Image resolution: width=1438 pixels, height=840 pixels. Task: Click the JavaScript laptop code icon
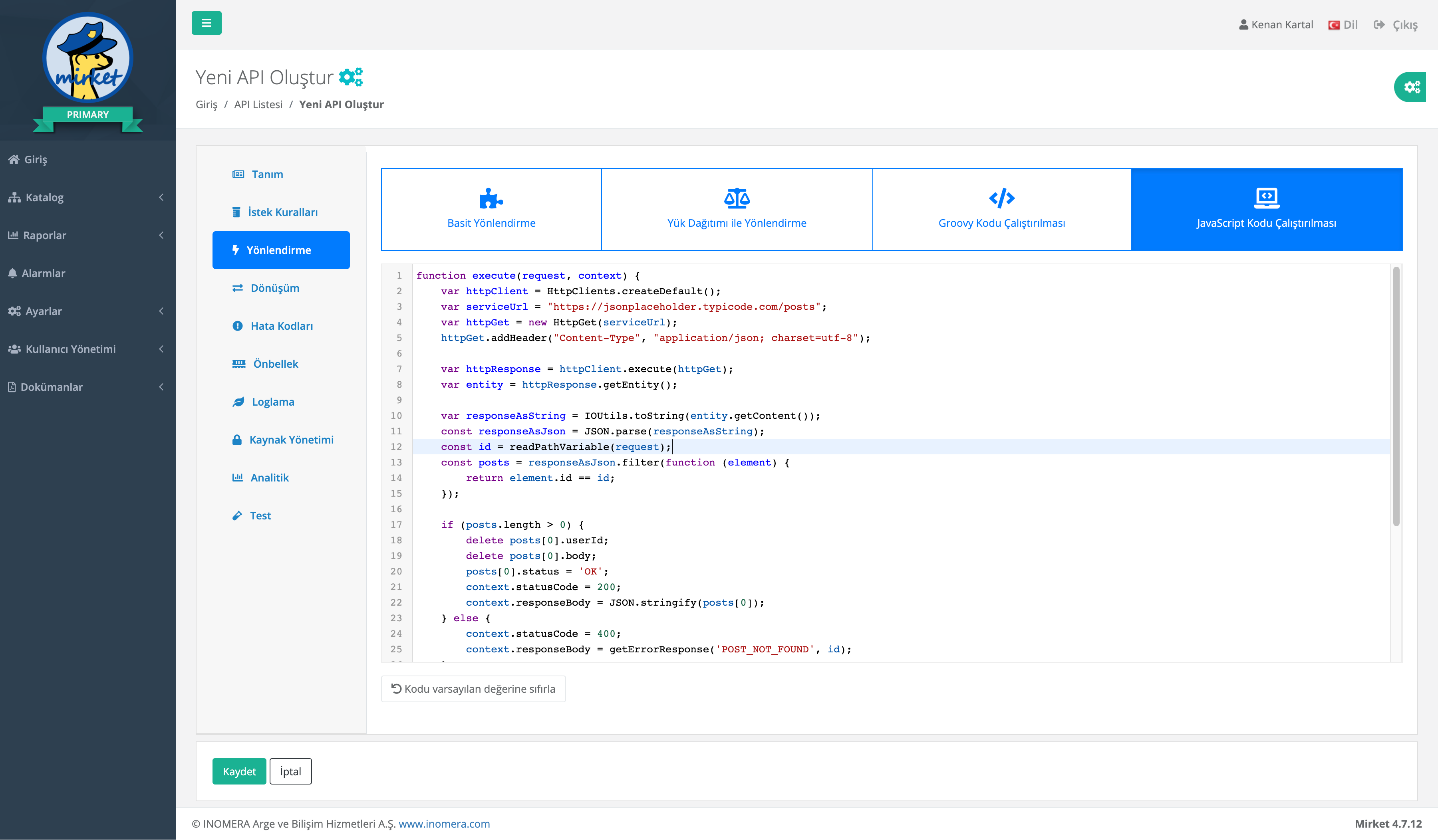tap(1266, 198)
